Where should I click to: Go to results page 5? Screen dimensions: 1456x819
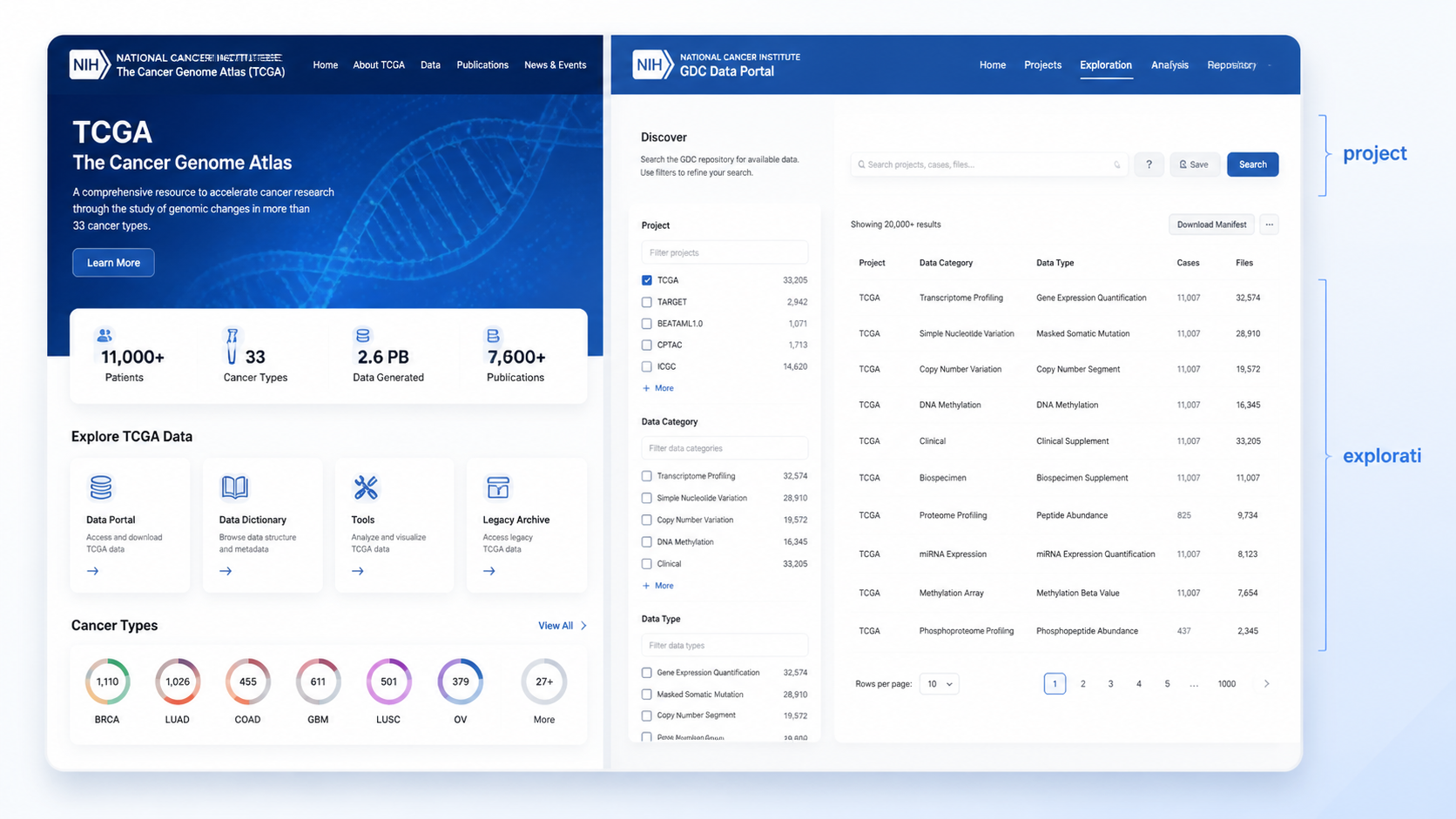[1167, 684]
